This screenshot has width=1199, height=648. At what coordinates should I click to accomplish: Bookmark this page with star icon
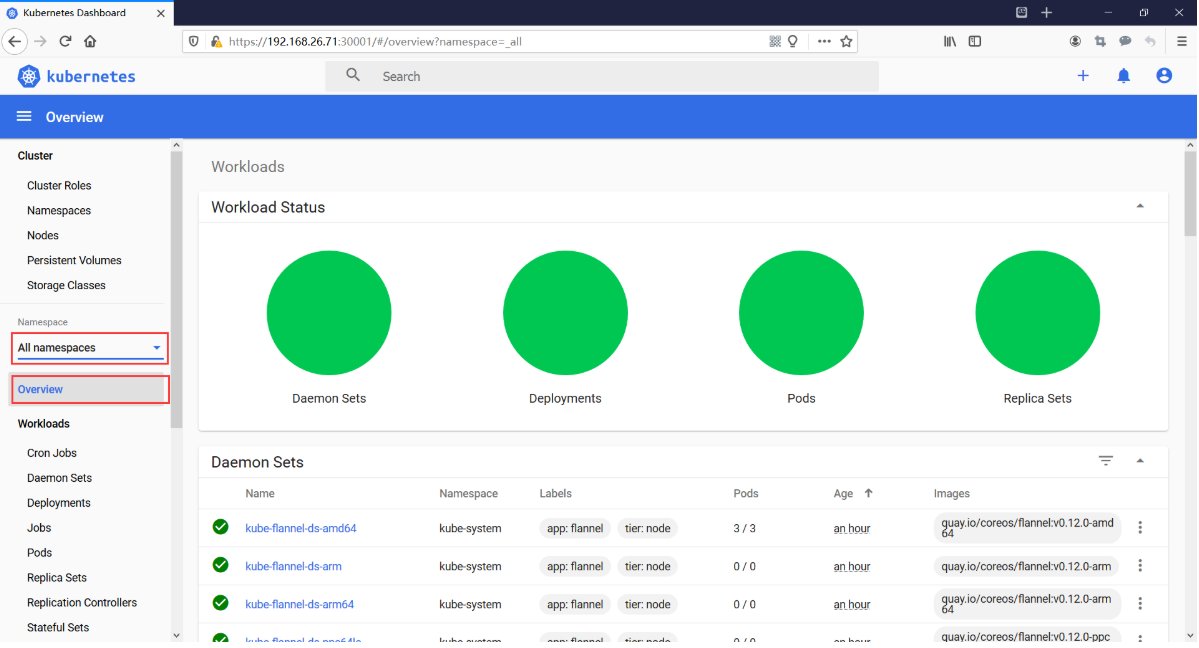click(x=846, y=41)
